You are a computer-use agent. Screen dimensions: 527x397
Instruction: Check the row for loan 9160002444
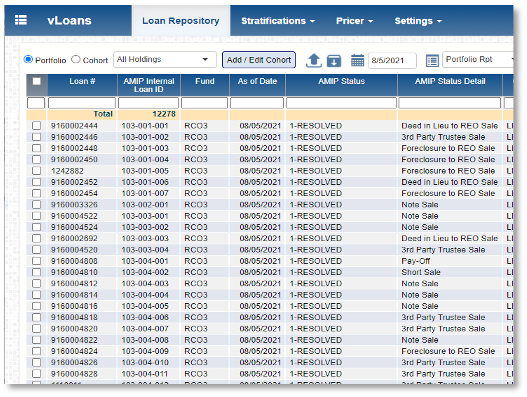point(37,126)
